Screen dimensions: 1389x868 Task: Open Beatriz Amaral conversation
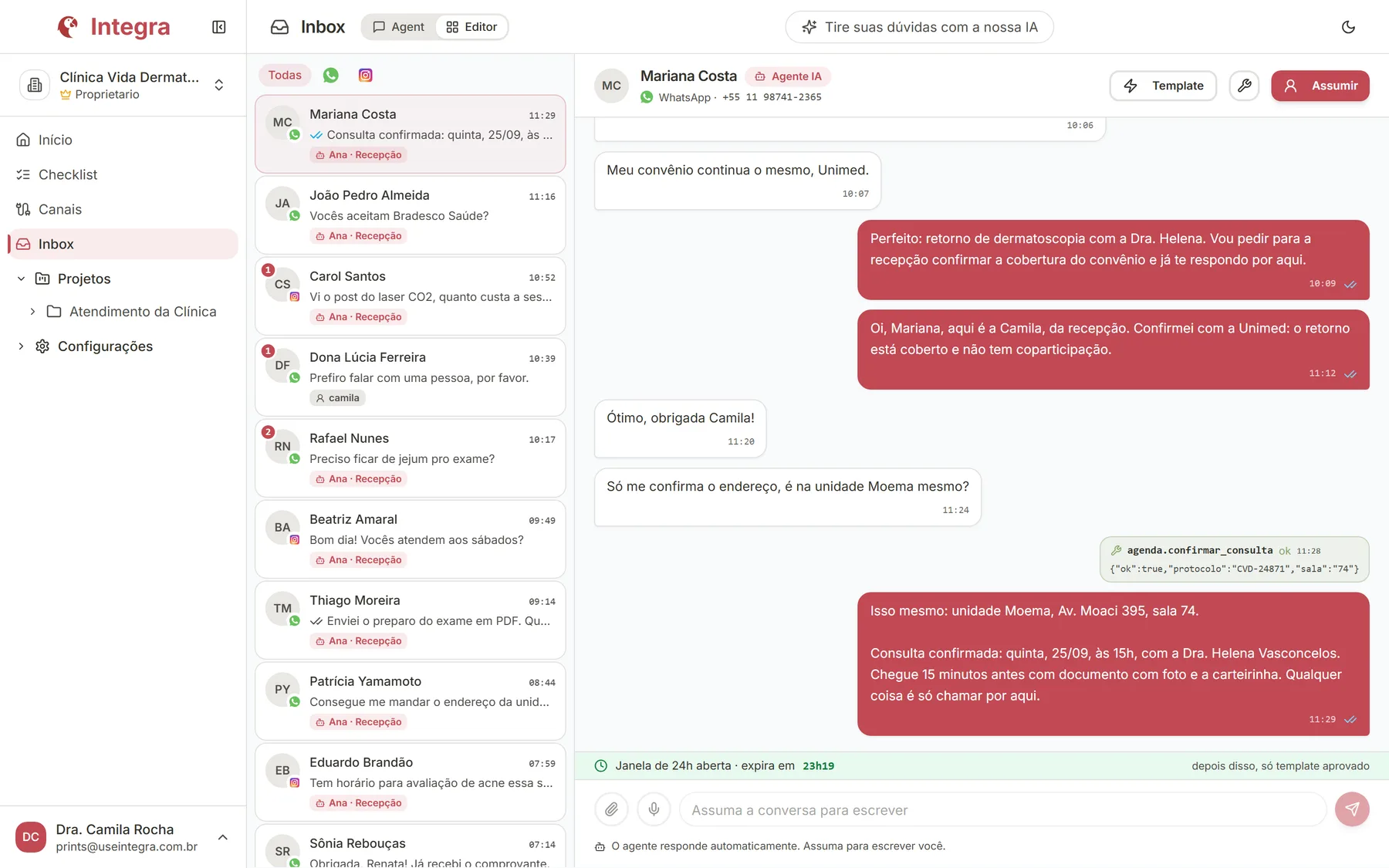[411, 539]
